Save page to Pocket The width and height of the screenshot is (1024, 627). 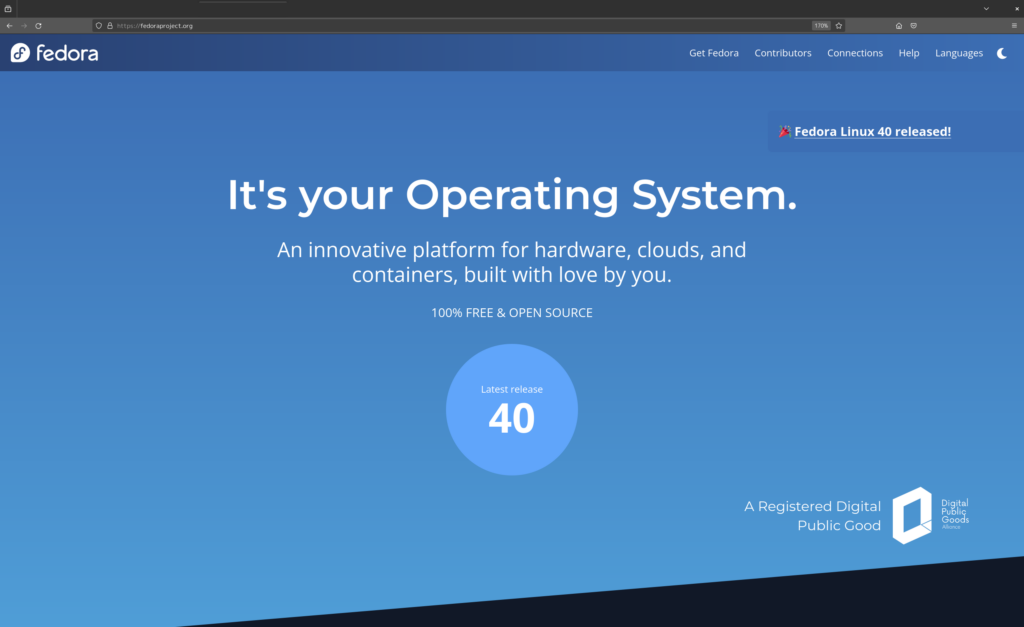coord(914,25)
